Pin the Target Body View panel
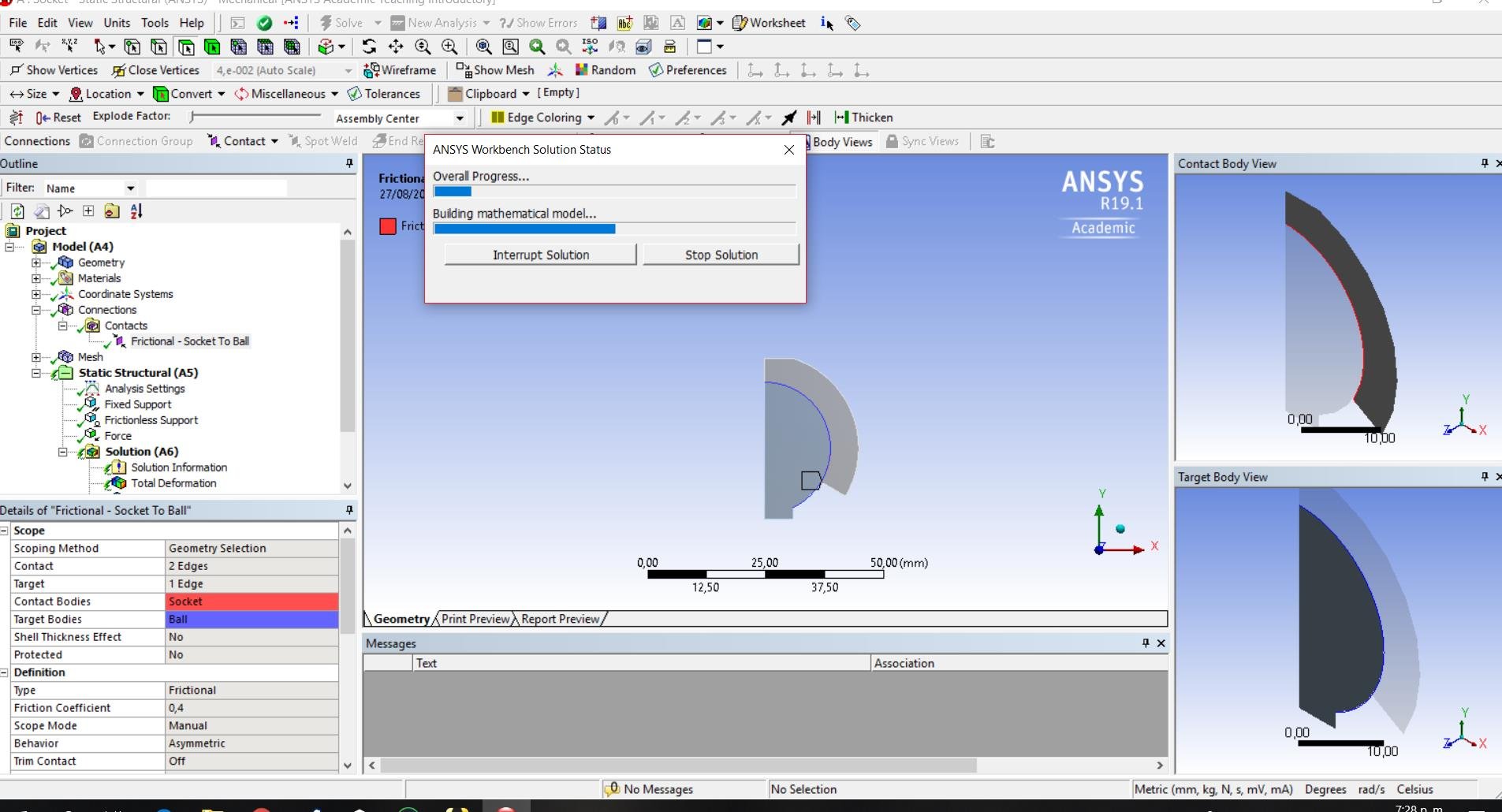Screen dimensions: 1502x812 [1485, 476]
